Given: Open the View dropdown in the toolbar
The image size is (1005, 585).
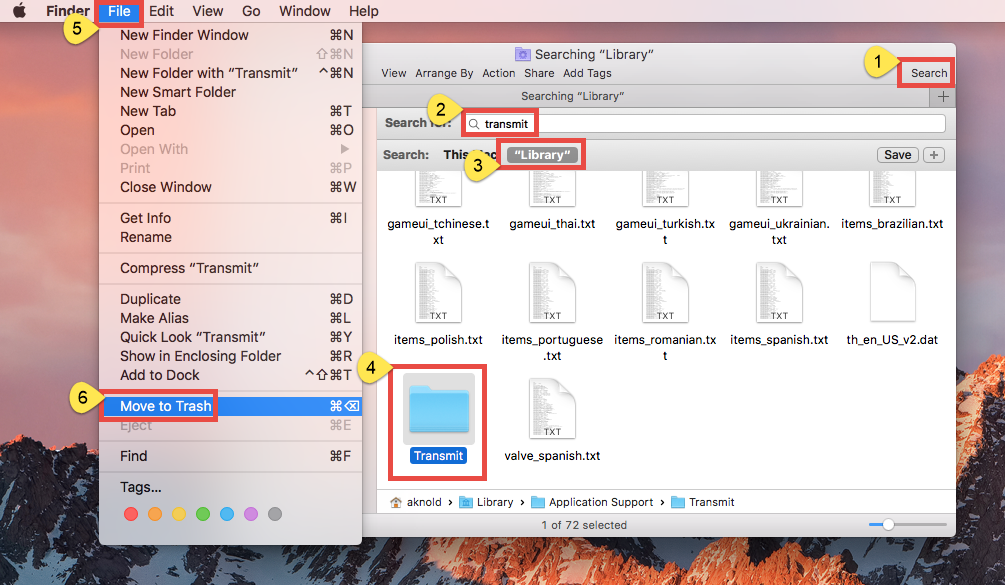Looking at the screenshot, I should click(x=393, y=72).
